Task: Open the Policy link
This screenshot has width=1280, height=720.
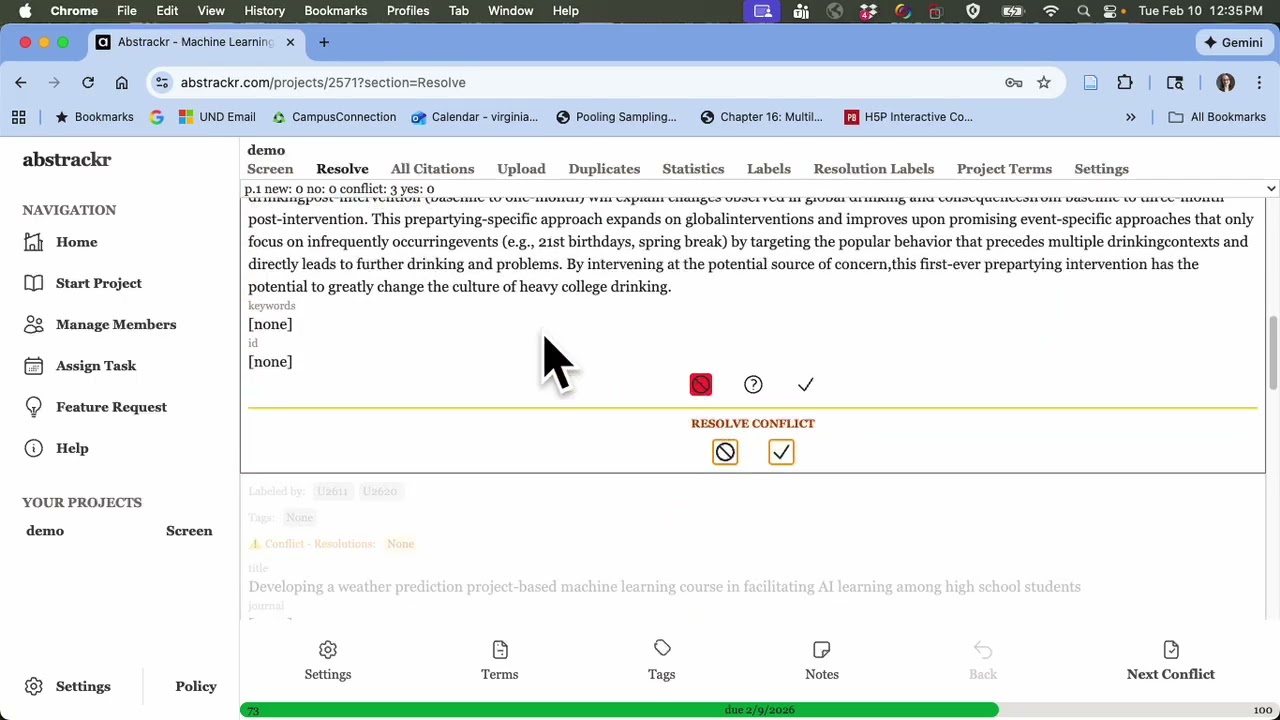Action: click(196, 686)
